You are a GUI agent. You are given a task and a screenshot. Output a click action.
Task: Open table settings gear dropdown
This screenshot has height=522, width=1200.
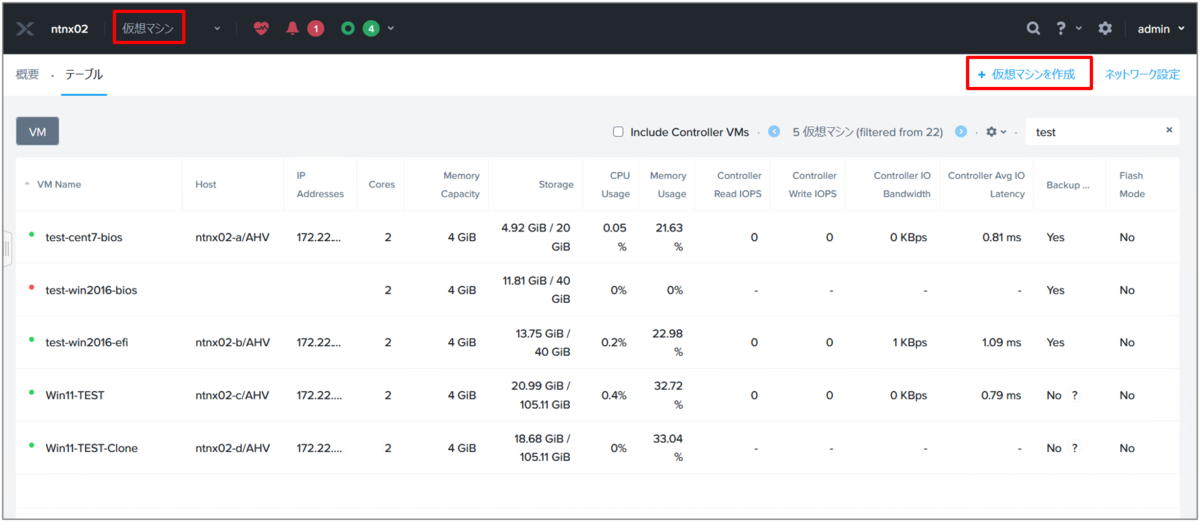pyautogui.click(x=996, y=132)
